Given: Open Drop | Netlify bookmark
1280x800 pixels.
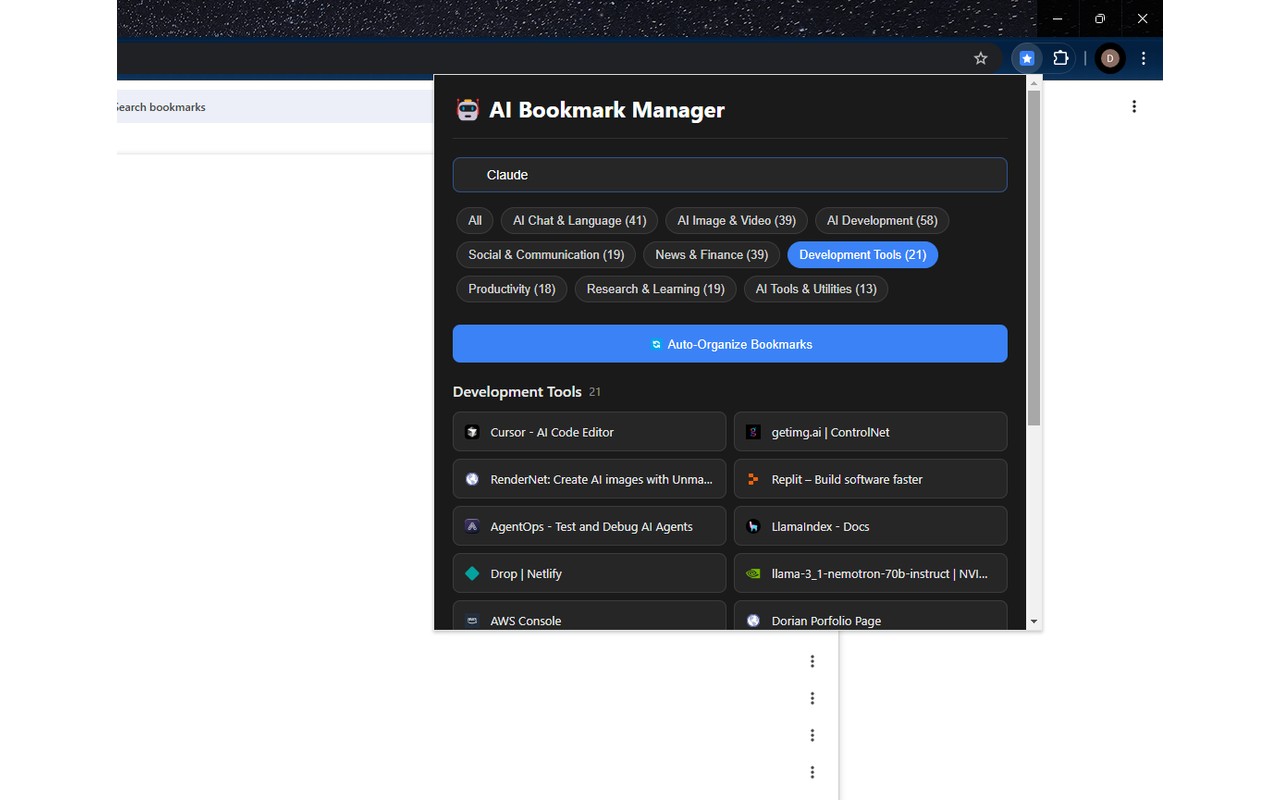Looking at the screenshot, I should click(x=589, y=573).
